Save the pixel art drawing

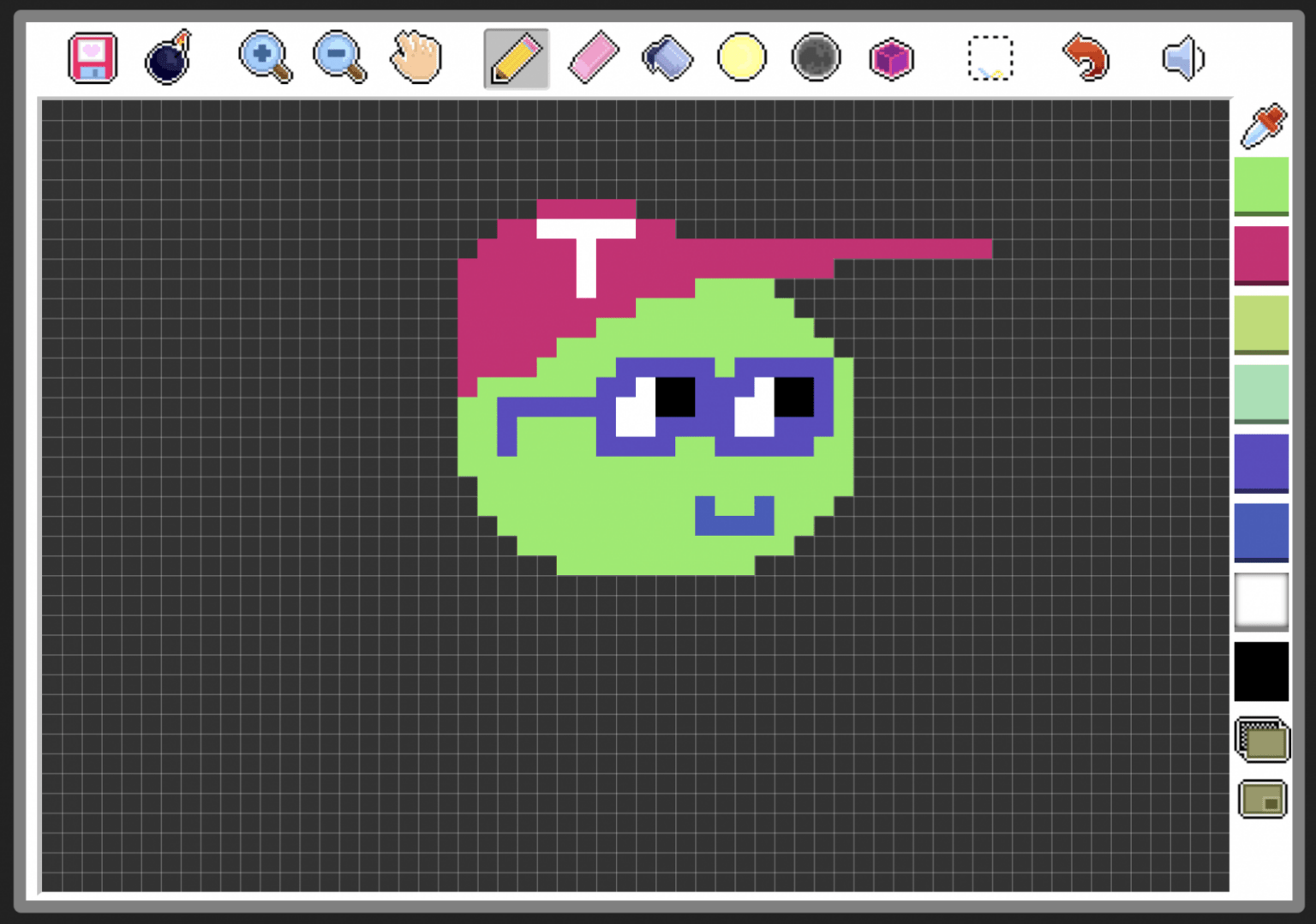[92, 57]
